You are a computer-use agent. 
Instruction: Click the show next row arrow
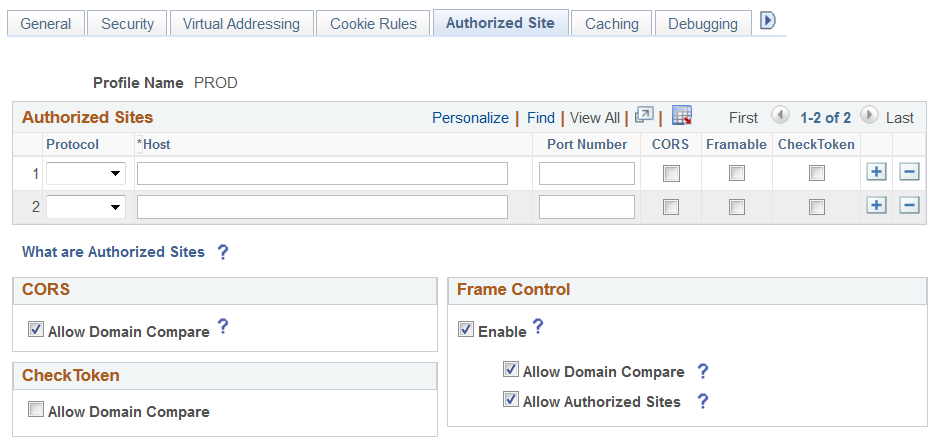tap(869, 116)
